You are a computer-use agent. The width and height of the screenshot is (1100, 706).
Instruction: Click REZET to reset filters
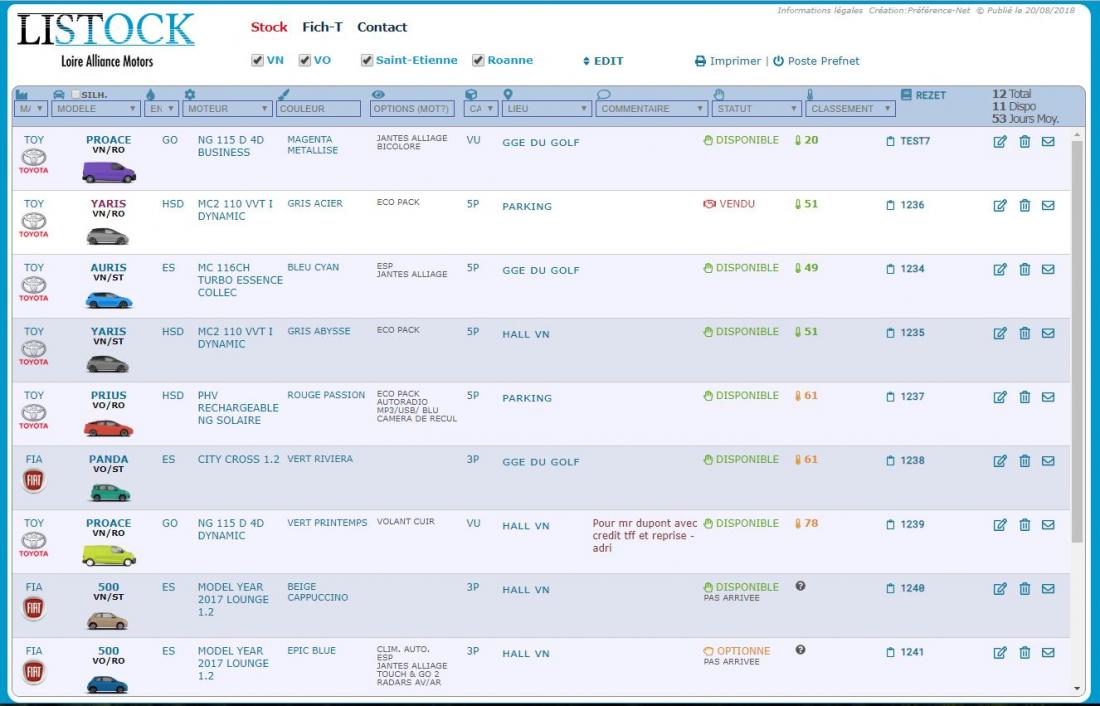(930, 95)
